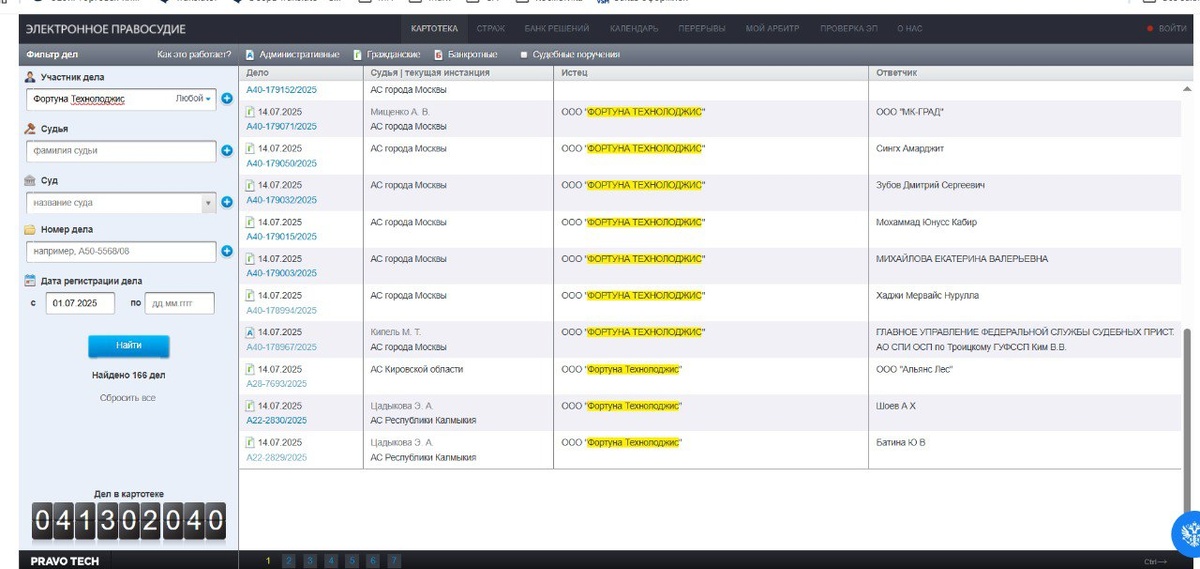Click the Электронное правосудие site title

(x=105, y=29)
